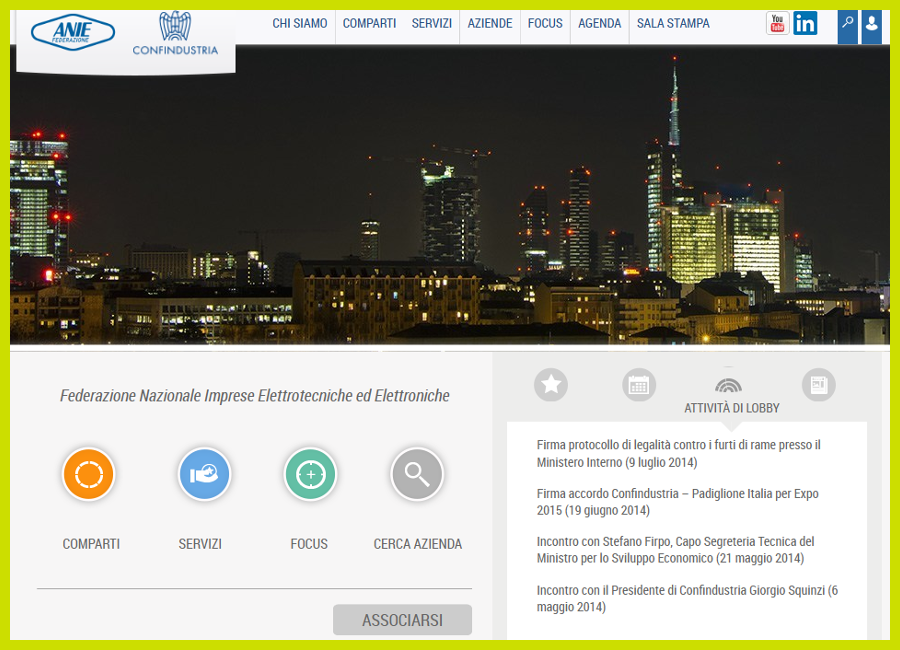Image resolution: width=900 pixels, height=650 pixels.
Task: Click the blue Servizi hand icon
Action: [204, 474]
